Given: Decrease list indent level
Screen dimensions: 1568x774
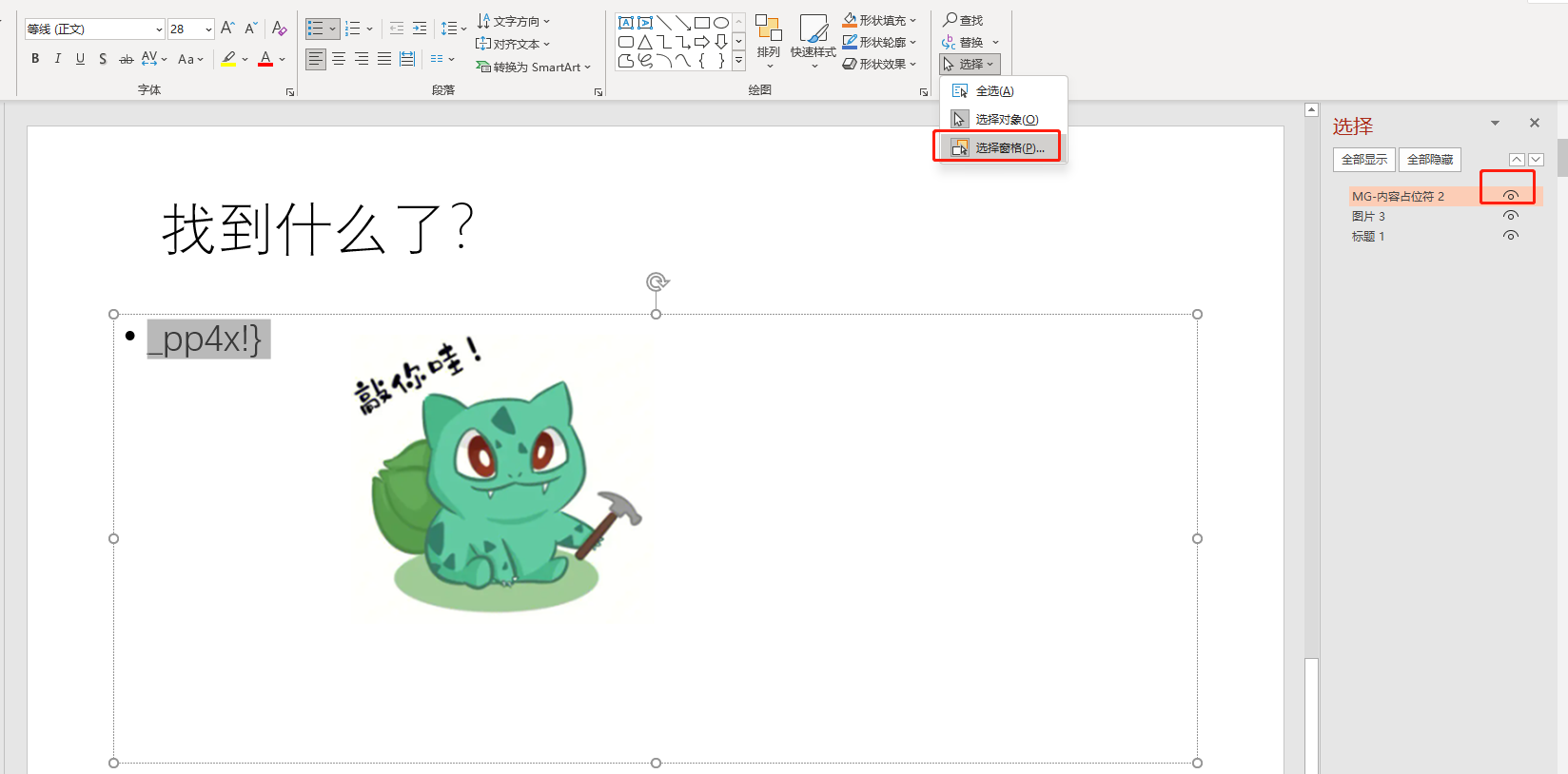Looking at the screenshot, I should tap(397, 29).
